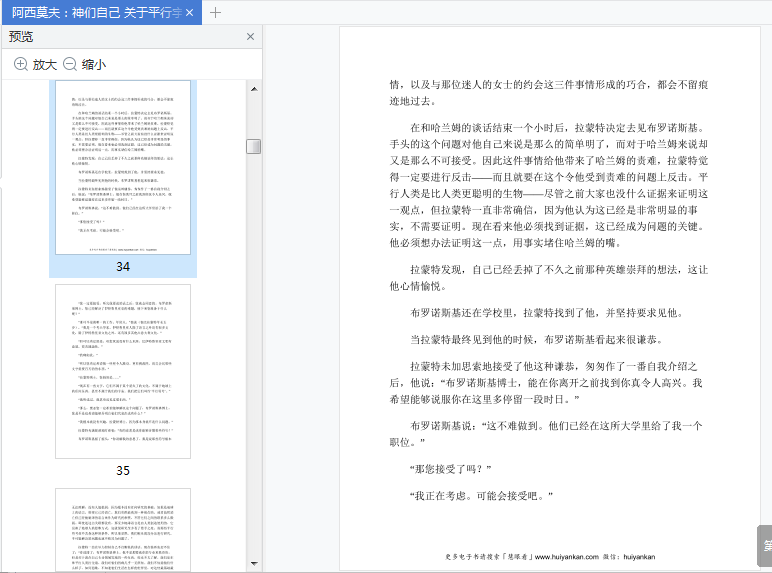Image resolution: width=772 pixels, height=573 pixels.
Task: Click the 预览 panel title
Action: [21, 36]
